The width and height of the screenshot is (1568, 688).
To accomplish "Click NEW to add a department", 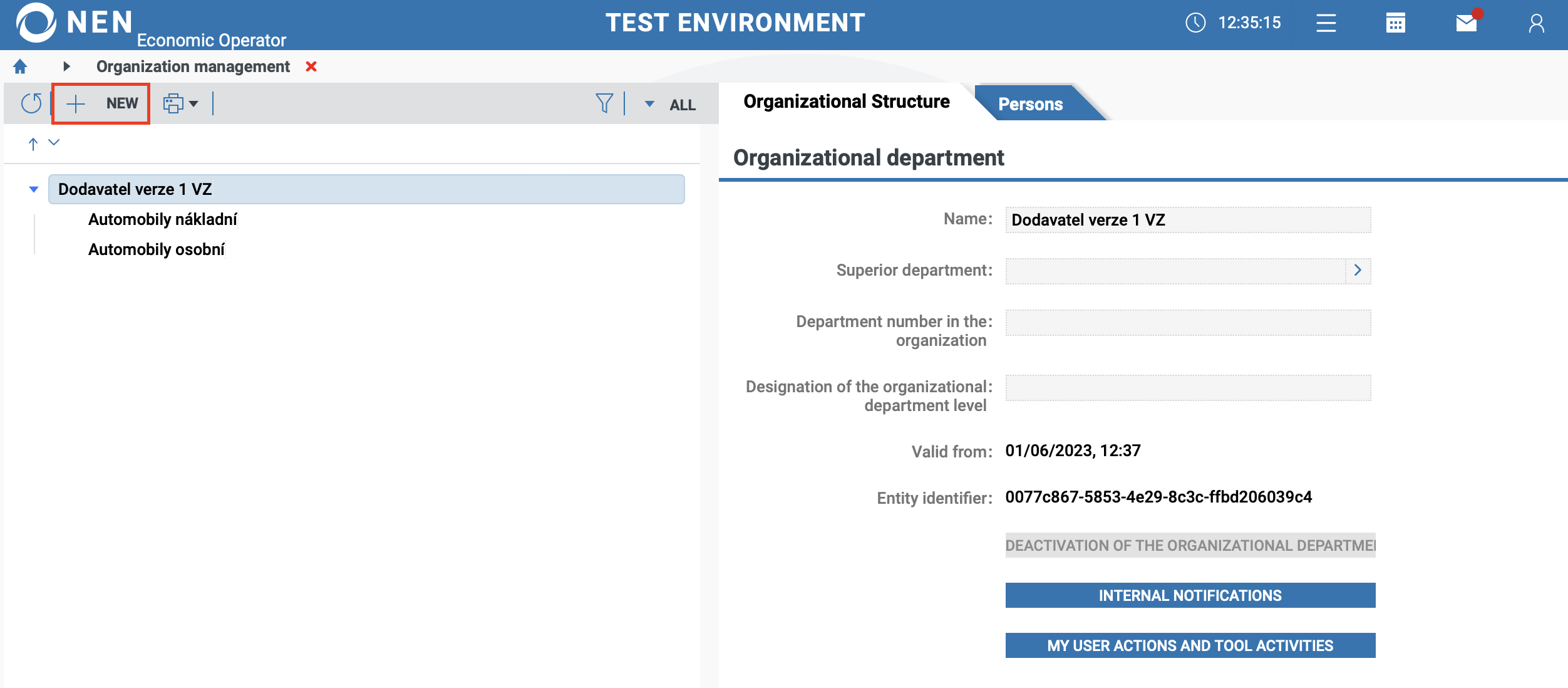I will click(x=101, y=103).
